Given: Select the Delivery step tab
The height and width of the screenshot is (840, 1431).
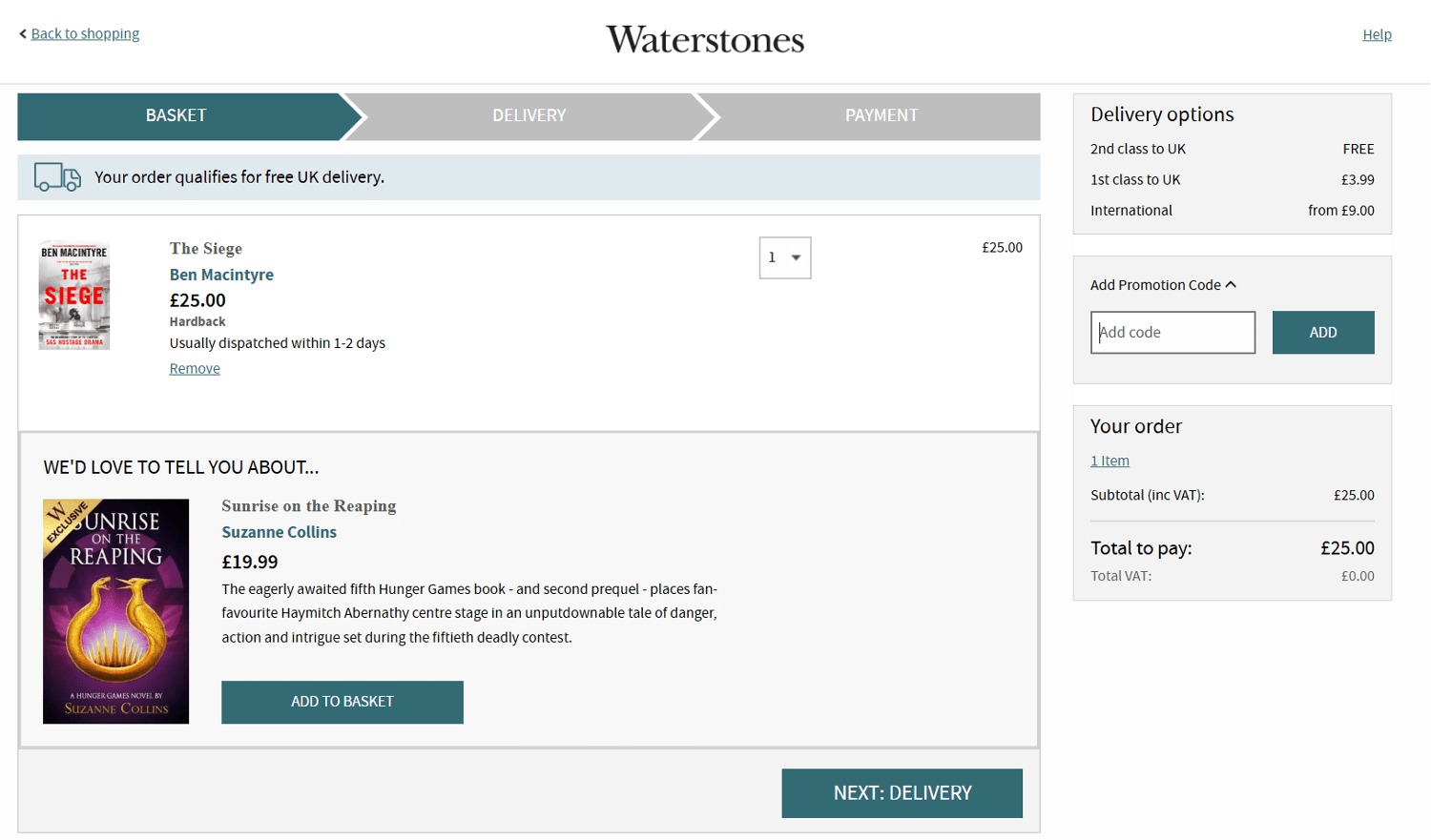Looking at the screenshot, I should (529, 115).
